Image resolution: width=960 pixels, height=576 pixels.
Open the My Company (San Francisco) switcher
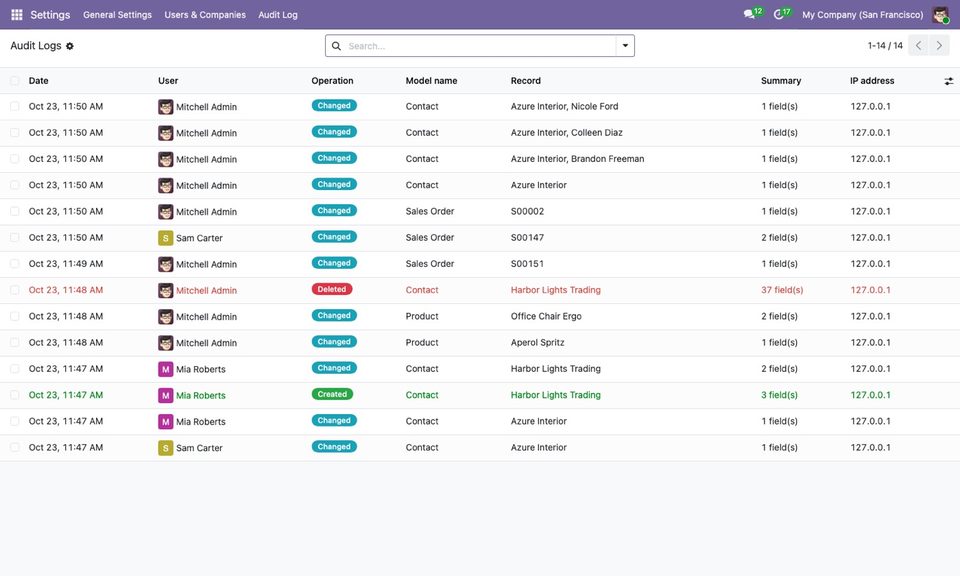click(862, 15)
